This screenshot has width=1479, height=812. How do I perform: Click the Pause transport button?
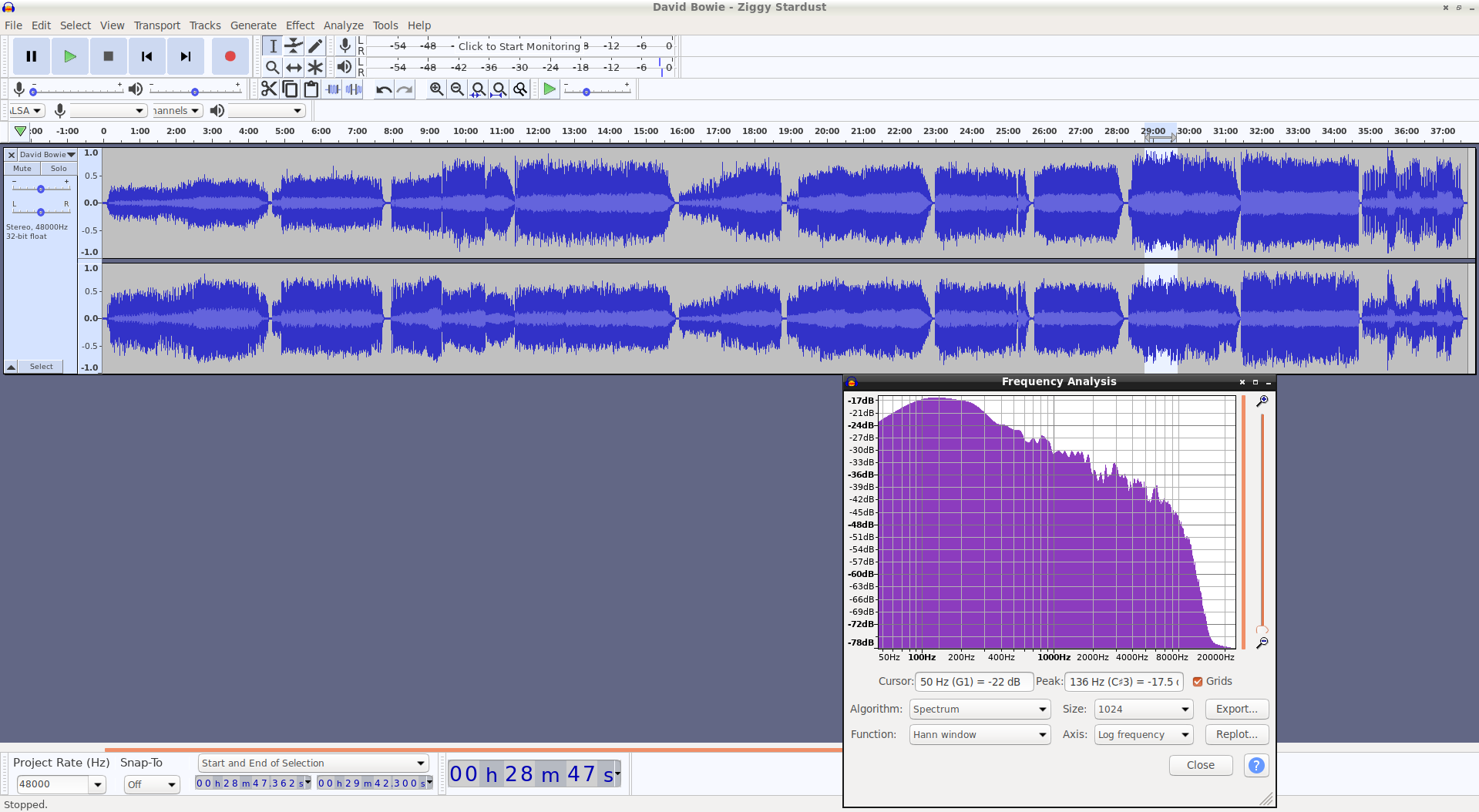pos(32,56)
